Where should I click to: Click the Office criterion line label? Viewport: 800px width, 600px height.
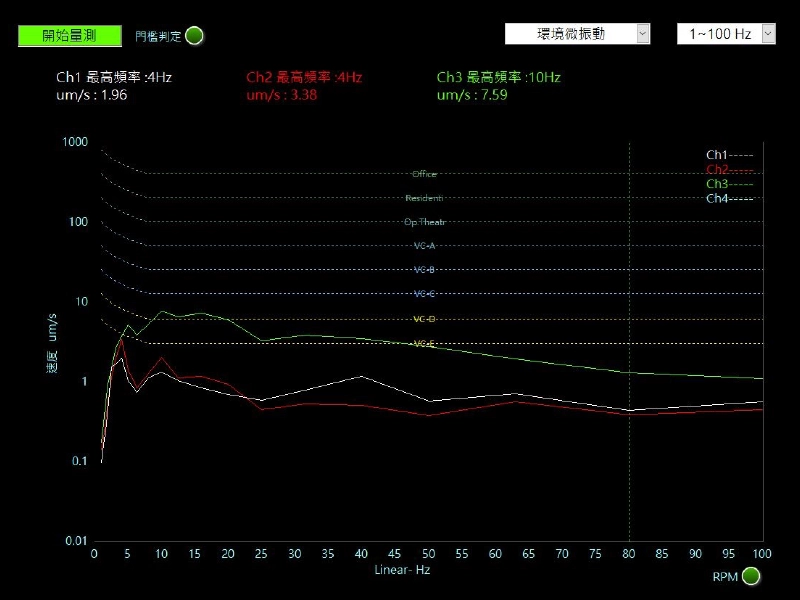(x=424, y=173)
